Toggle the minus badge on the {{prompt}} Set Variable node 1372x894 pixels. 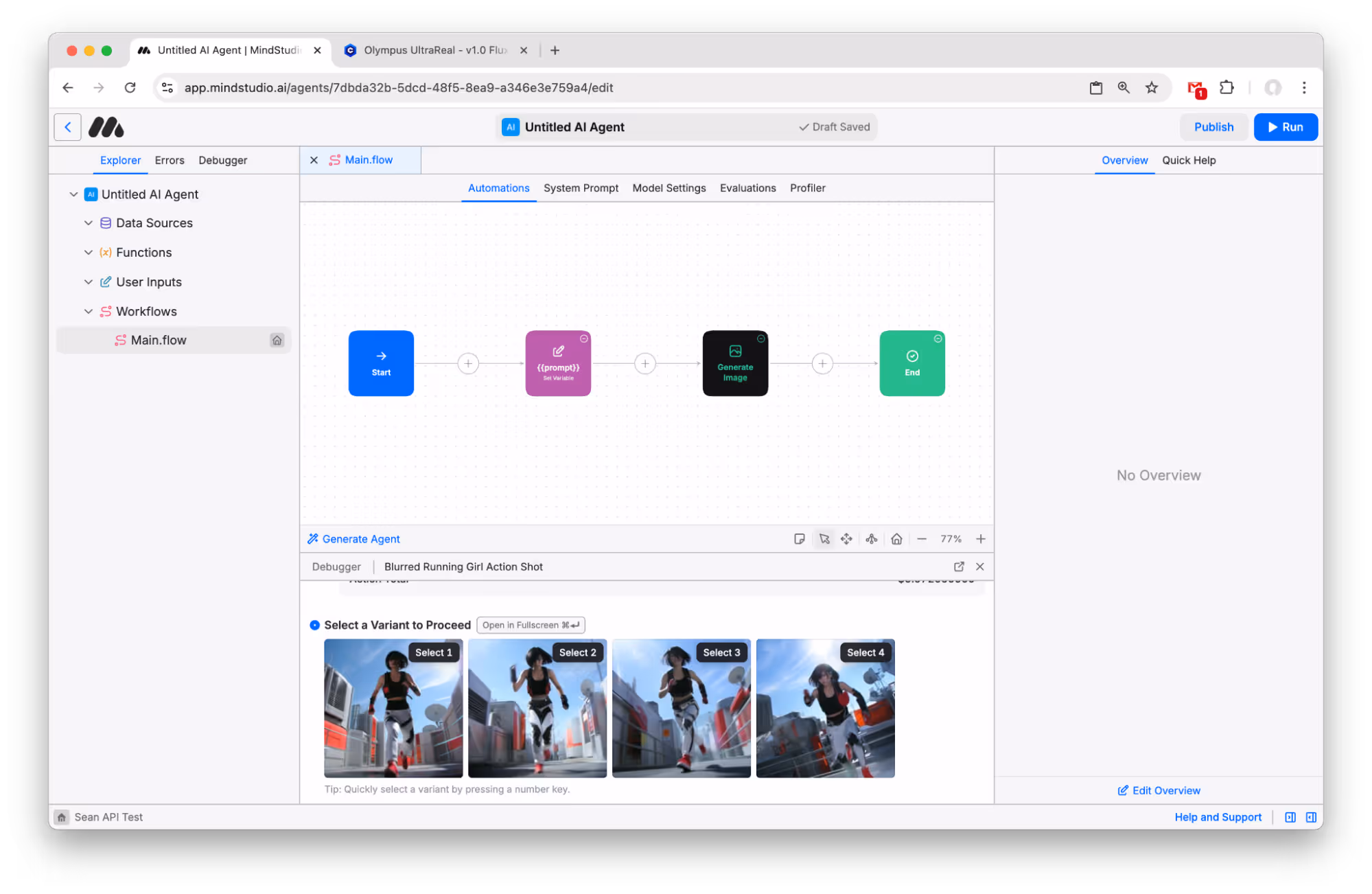pyautogui.click(x=583, y=339)
